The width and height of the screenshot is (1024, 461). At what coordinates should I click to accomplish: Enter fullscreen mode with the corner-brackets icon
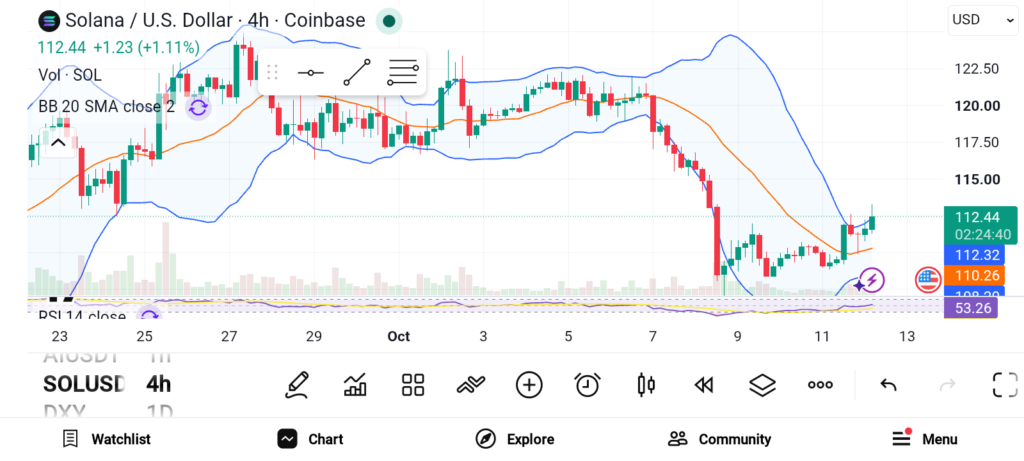coord(1005,385)
